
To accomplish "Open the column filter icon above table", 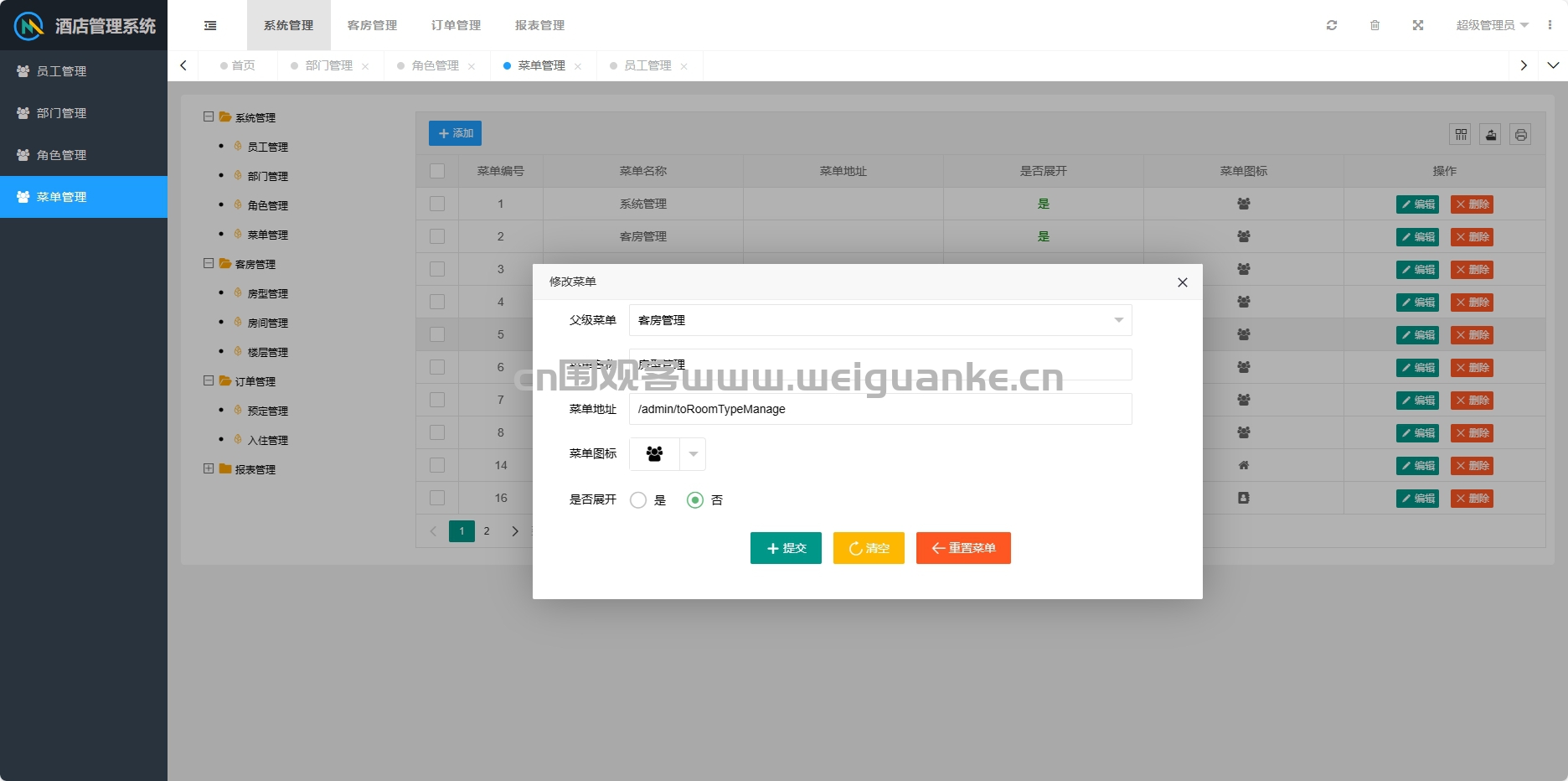I will [x=1461, y=134].
